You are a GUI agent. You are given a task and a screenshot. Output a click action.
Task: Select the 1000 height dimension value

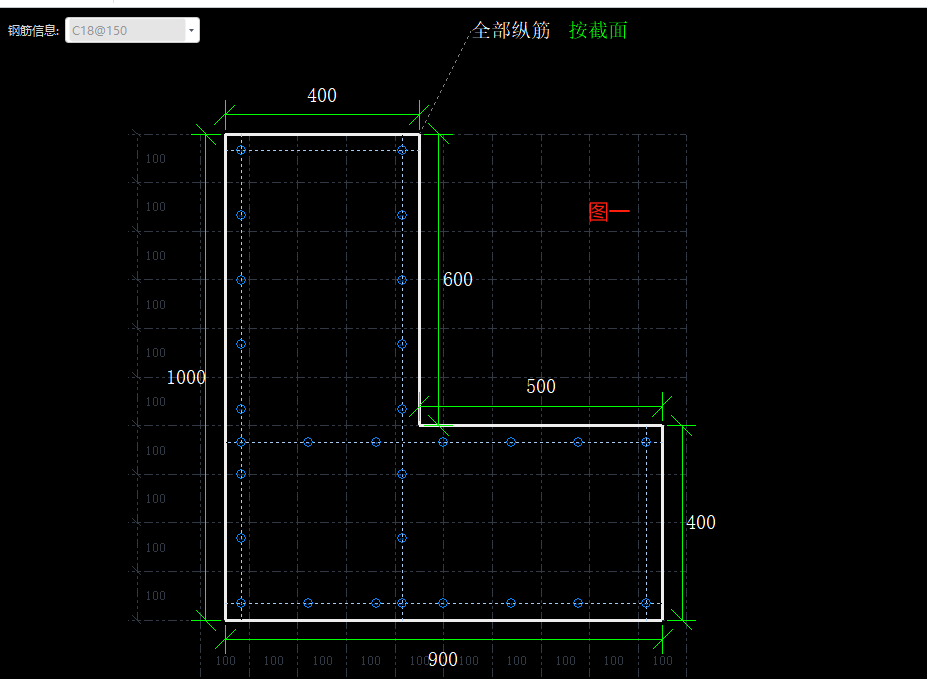[x=186, y=377]
